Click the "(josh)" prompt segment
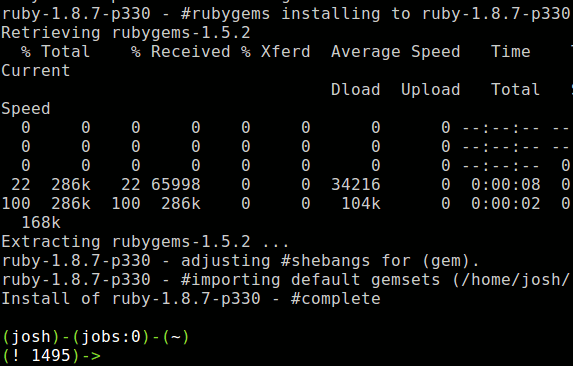Screen dimensions: 573x366 pos(31,337)
